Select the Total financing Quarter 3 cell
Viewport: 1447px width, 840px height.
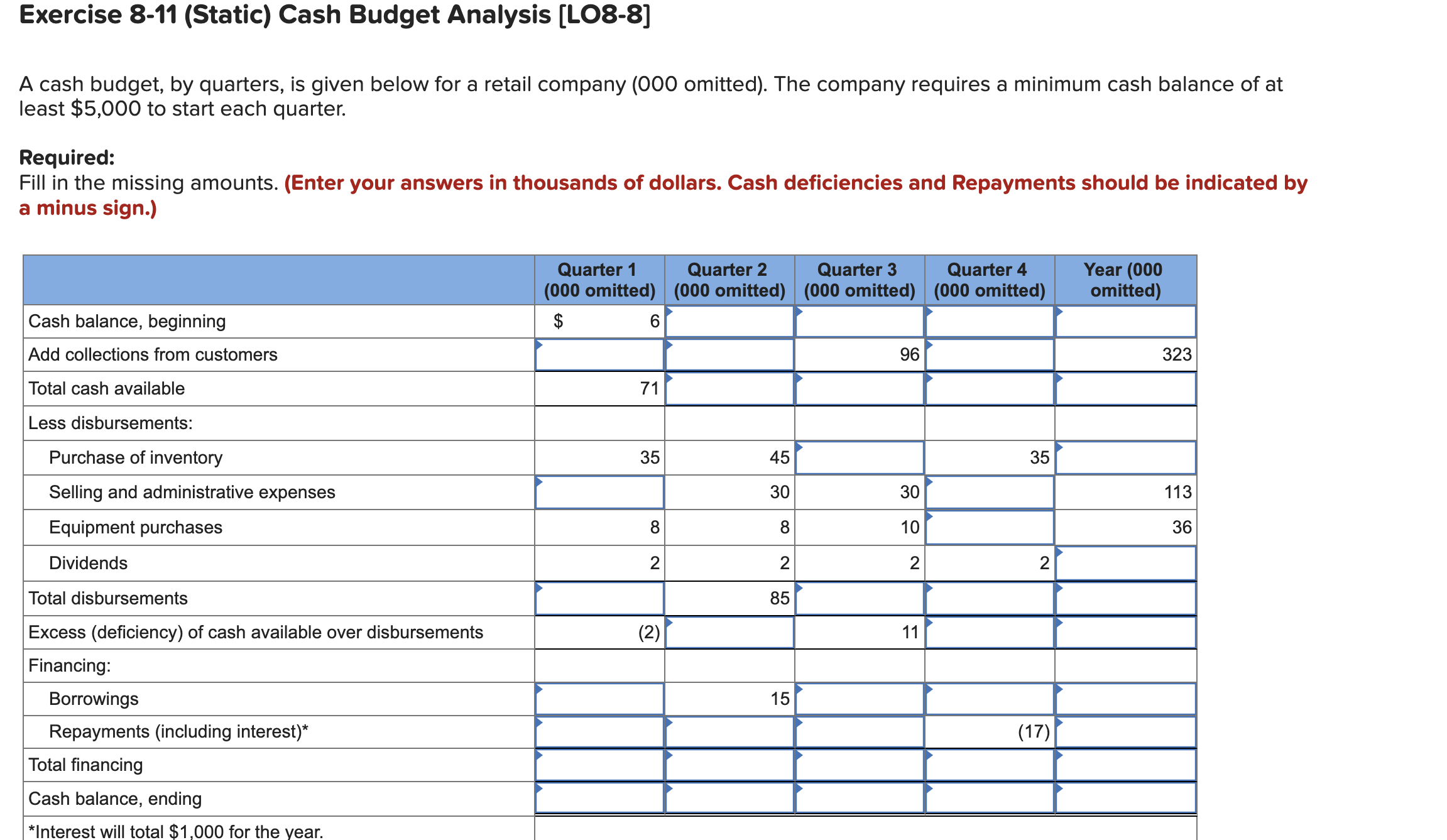tap(859, 765)
